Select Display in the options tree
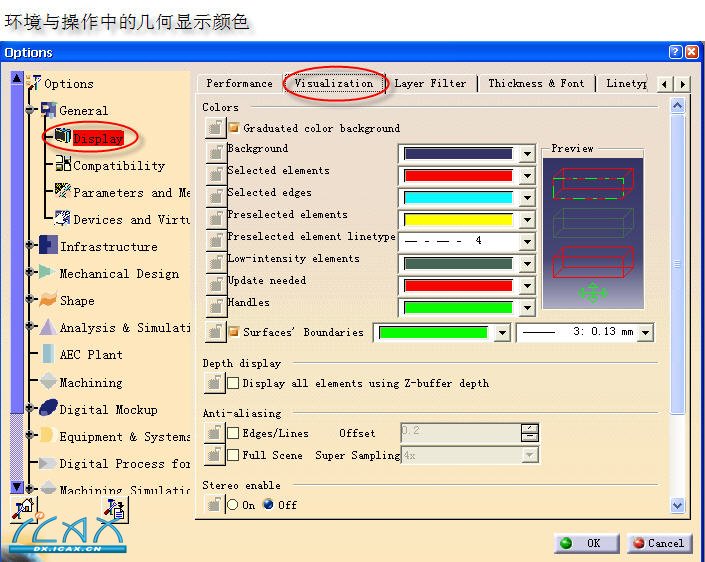705x562 pixels. (98, 138)
